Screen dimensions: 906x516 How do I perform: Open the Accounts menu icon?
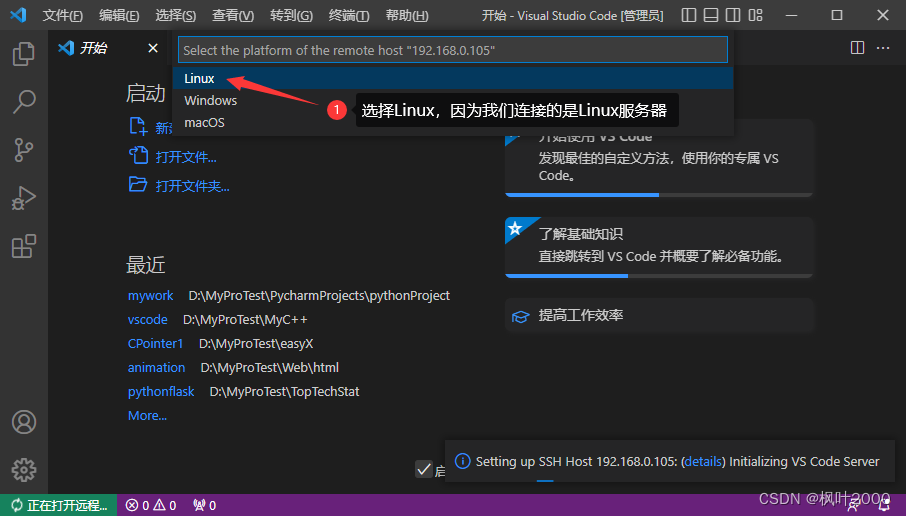coord(24,422)
